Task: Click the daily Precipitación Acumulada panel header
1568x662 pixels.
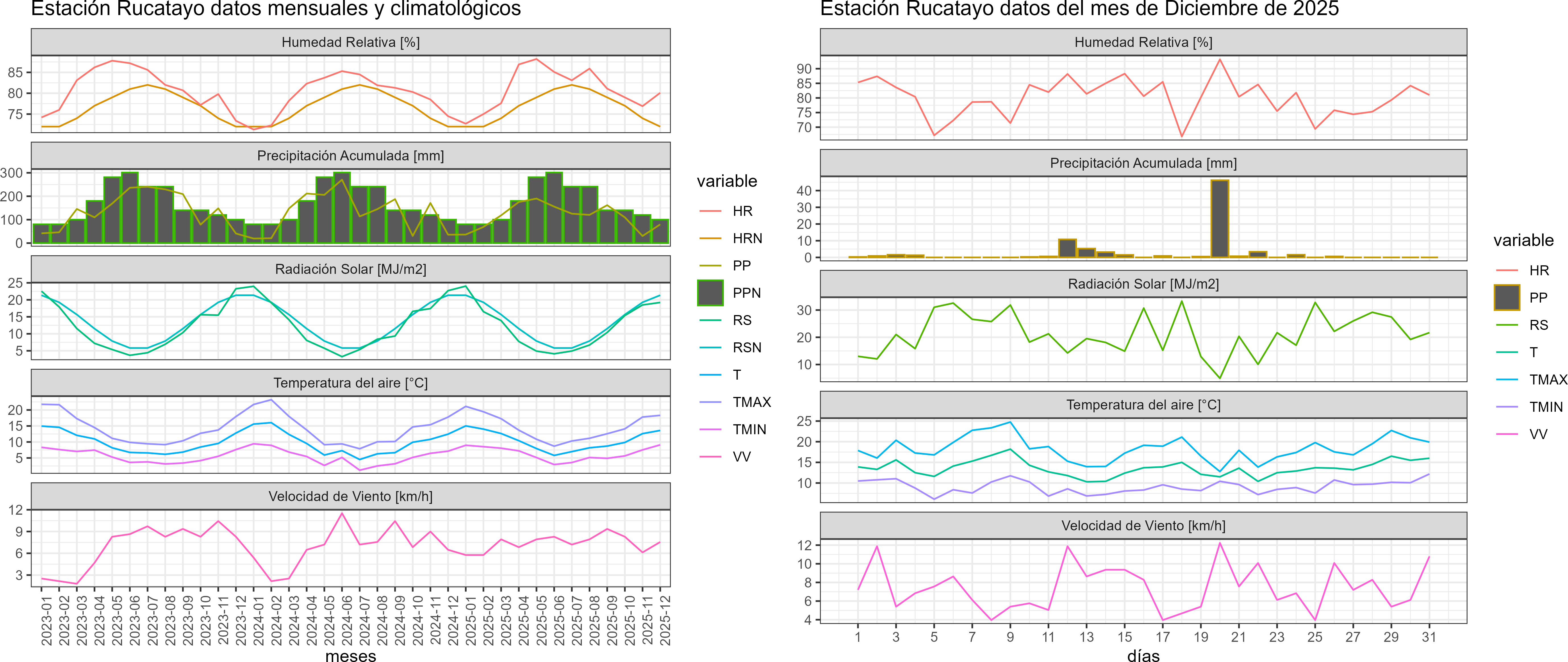Action: click(1143, 163)
